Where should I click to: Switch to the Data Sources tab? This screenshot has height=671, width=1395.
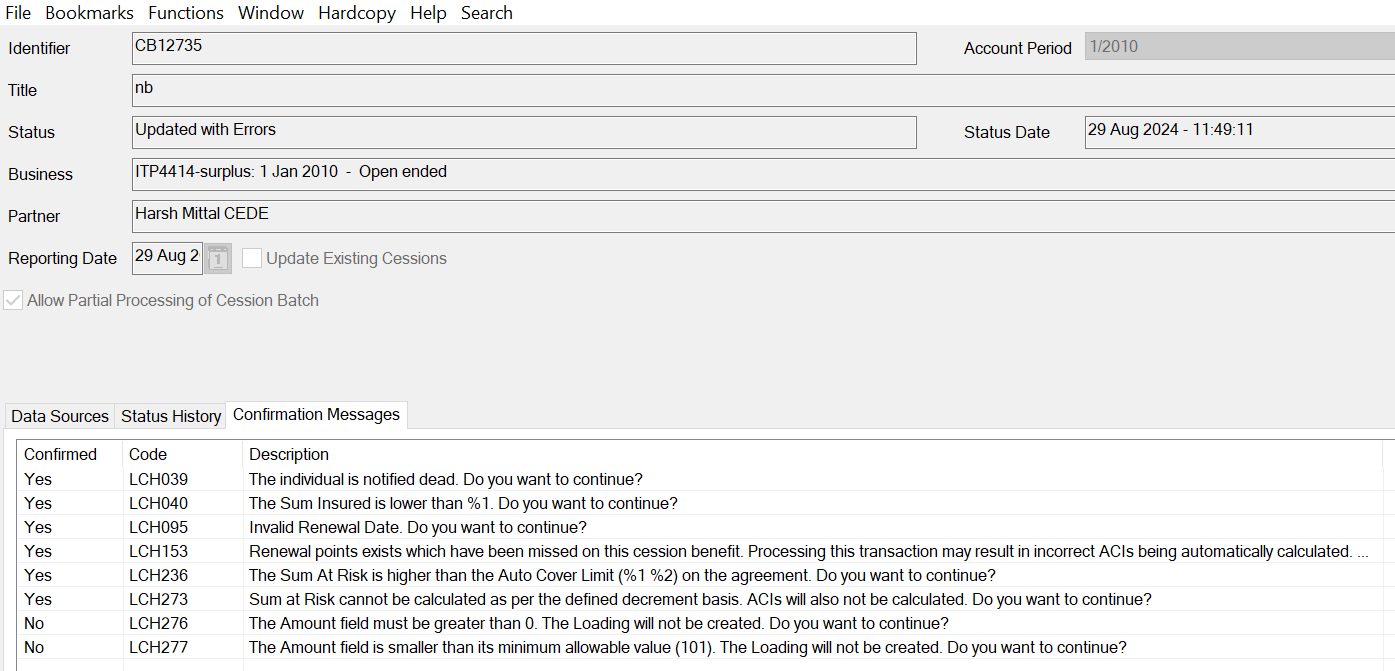click(60, 416)
